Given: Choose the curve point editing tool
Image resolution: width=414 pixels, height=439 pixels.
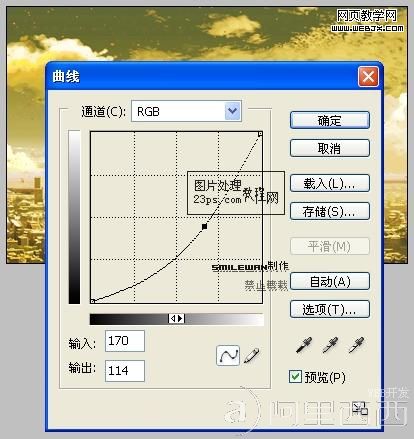Looking at the screenshot, I should (x=228, y=355).
